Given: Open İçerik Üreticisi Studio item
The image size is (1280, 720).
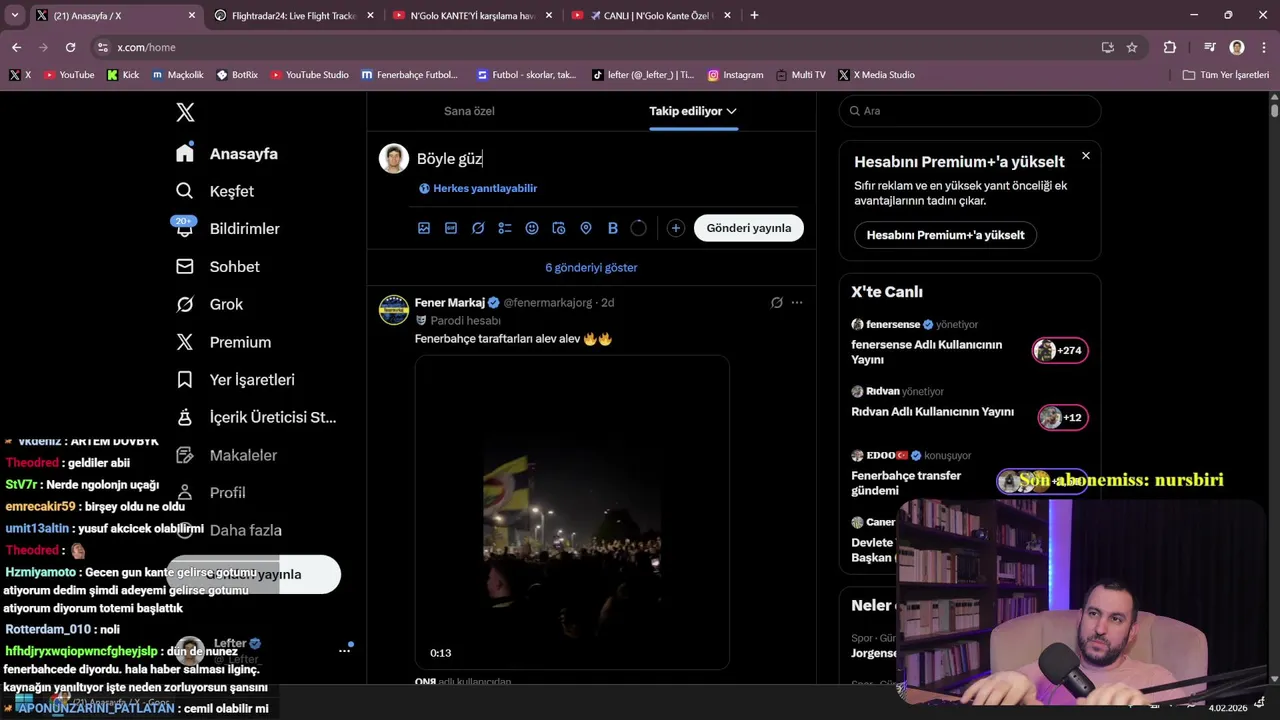Looking at the screenshot, I should [255, 417].
